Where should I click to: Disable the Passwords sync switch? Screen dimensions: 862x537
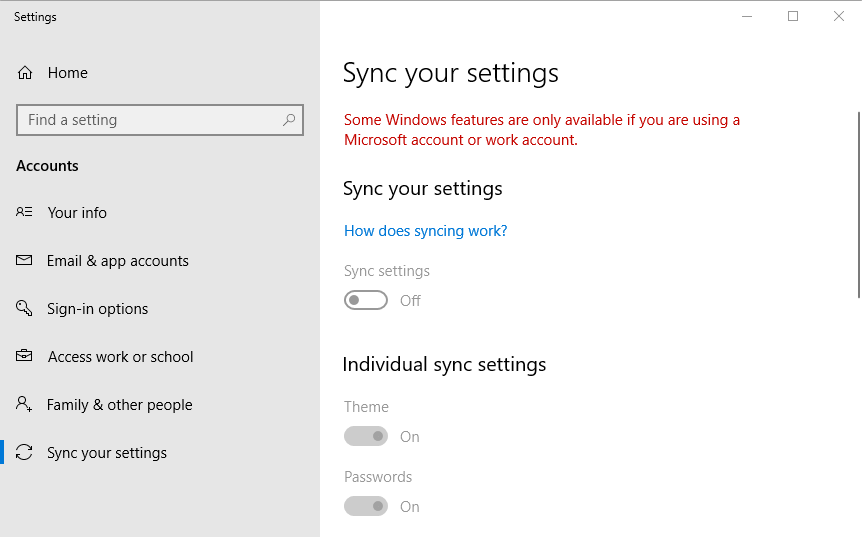[366, 506]
